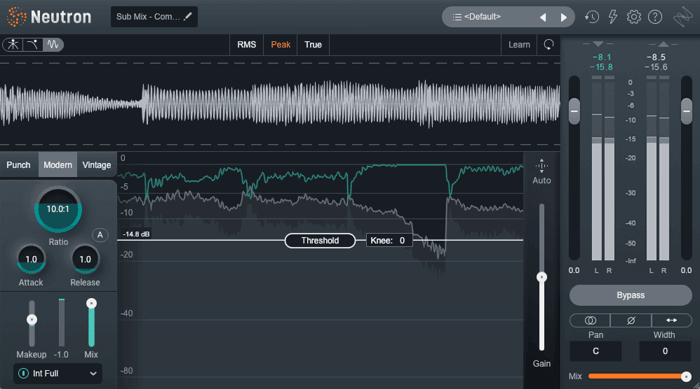Screen dimensions: 700x389
Task: Click the input RMS reading -15.8
Action: (x=601, y=67)
